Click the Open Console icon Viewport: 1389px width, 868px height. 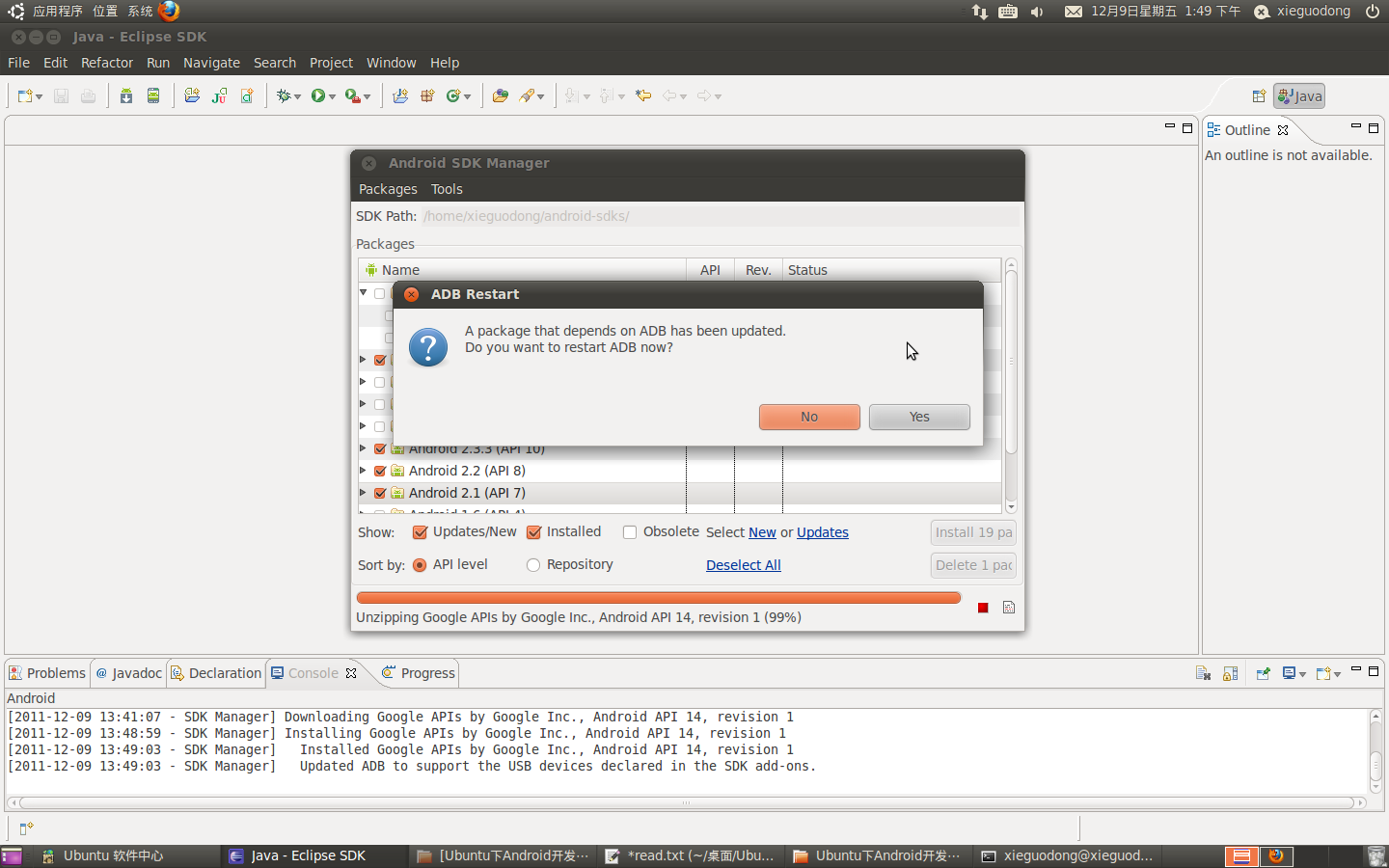pos(1323,673)
